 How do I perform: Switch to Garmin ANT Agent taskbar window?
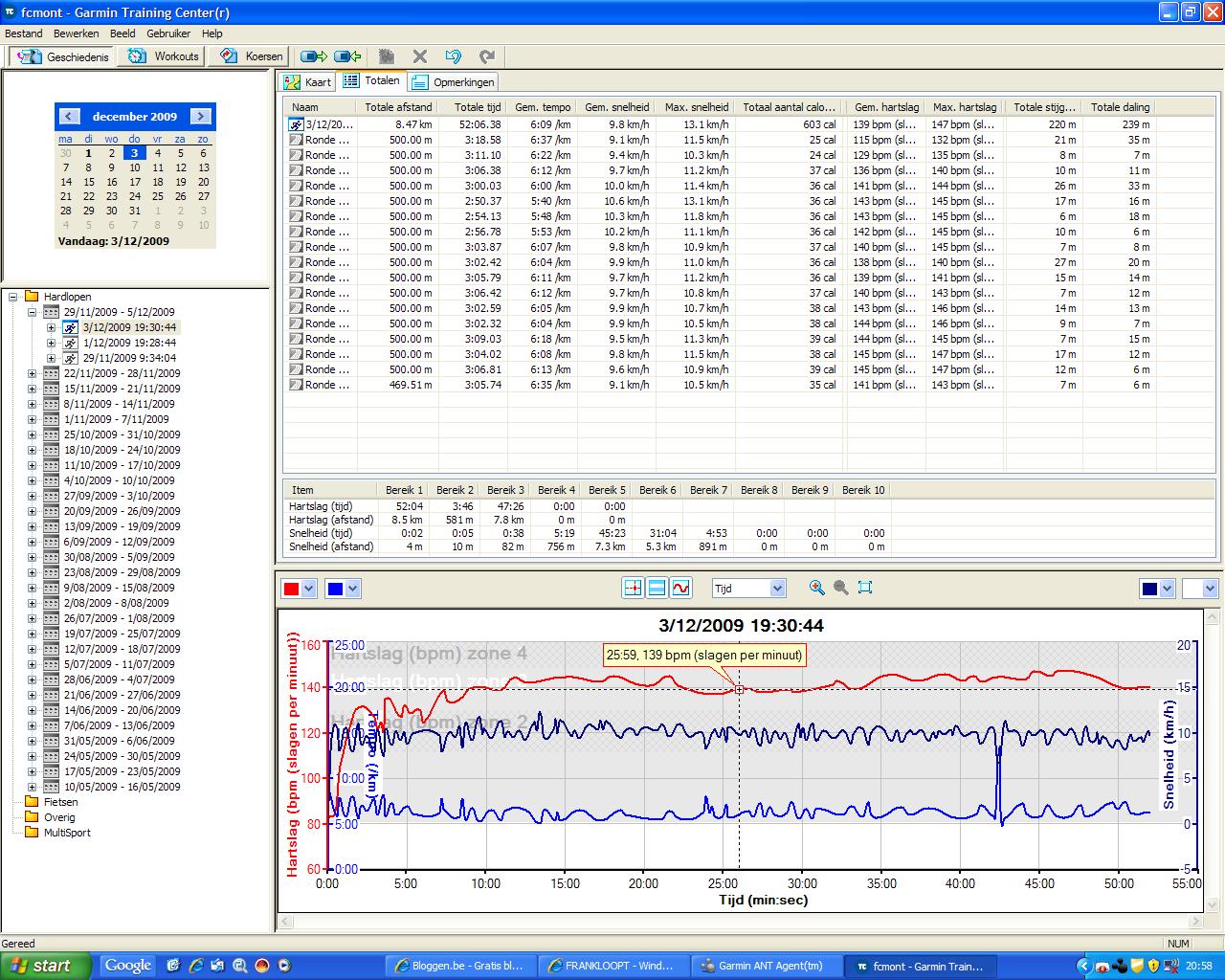[x=767, y=966]
